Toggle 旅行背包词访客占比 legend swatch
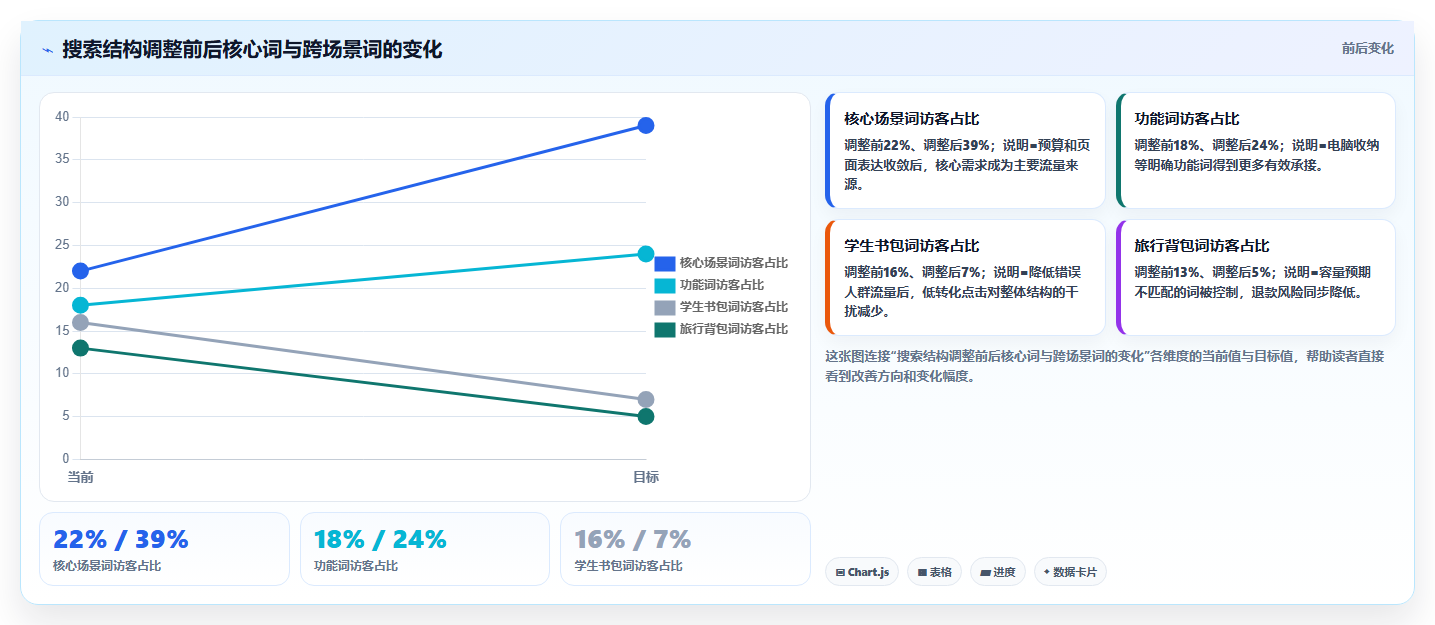1435x625 pixels. coord(665,329)
